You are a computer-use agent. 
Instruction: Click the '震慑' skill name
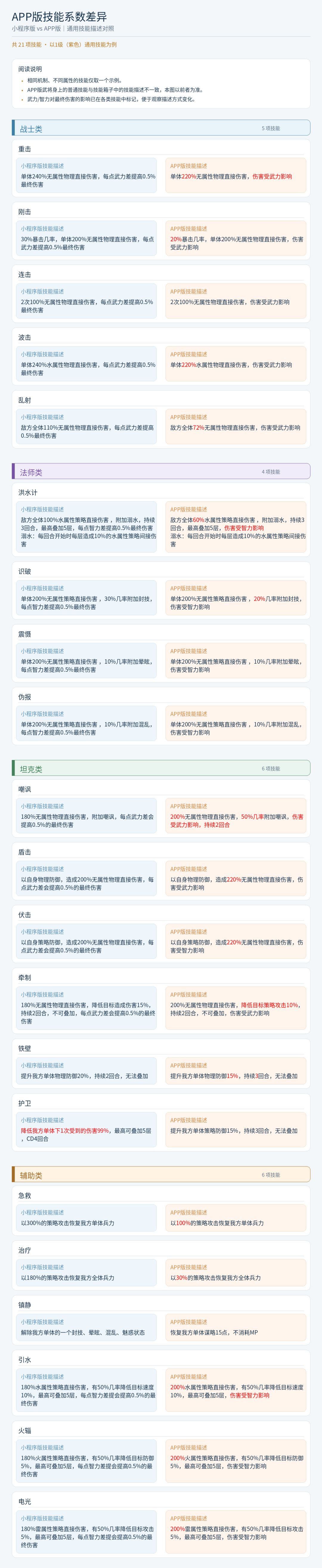coord(24,634)
